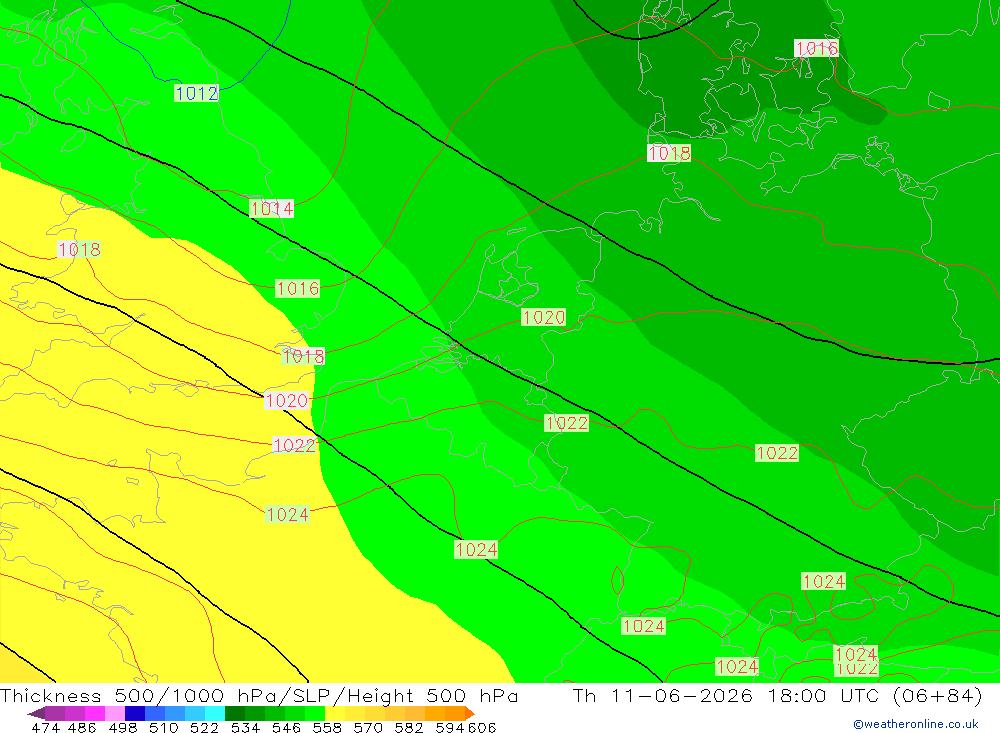Click the legend value 498

click(122, 727)
